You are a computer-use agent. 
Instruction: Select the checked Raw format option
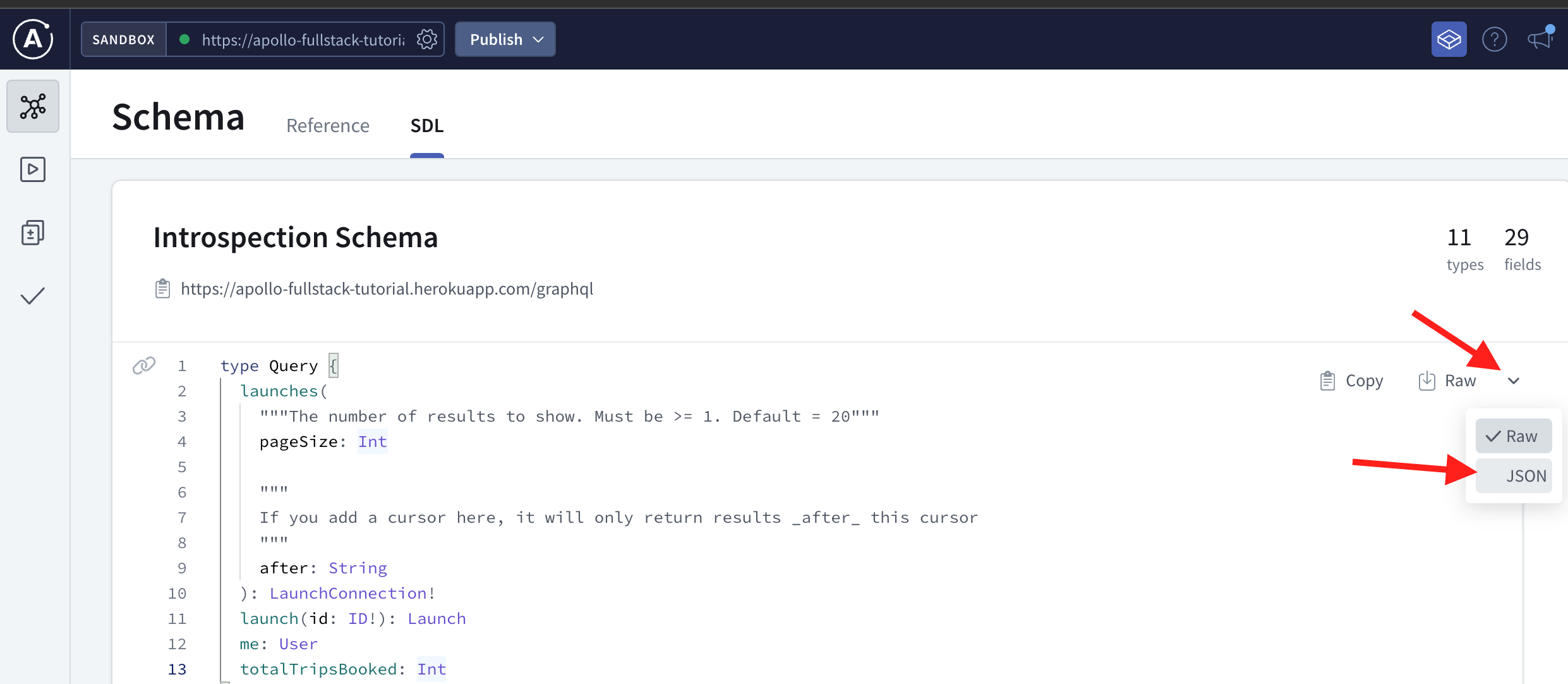1513,436
